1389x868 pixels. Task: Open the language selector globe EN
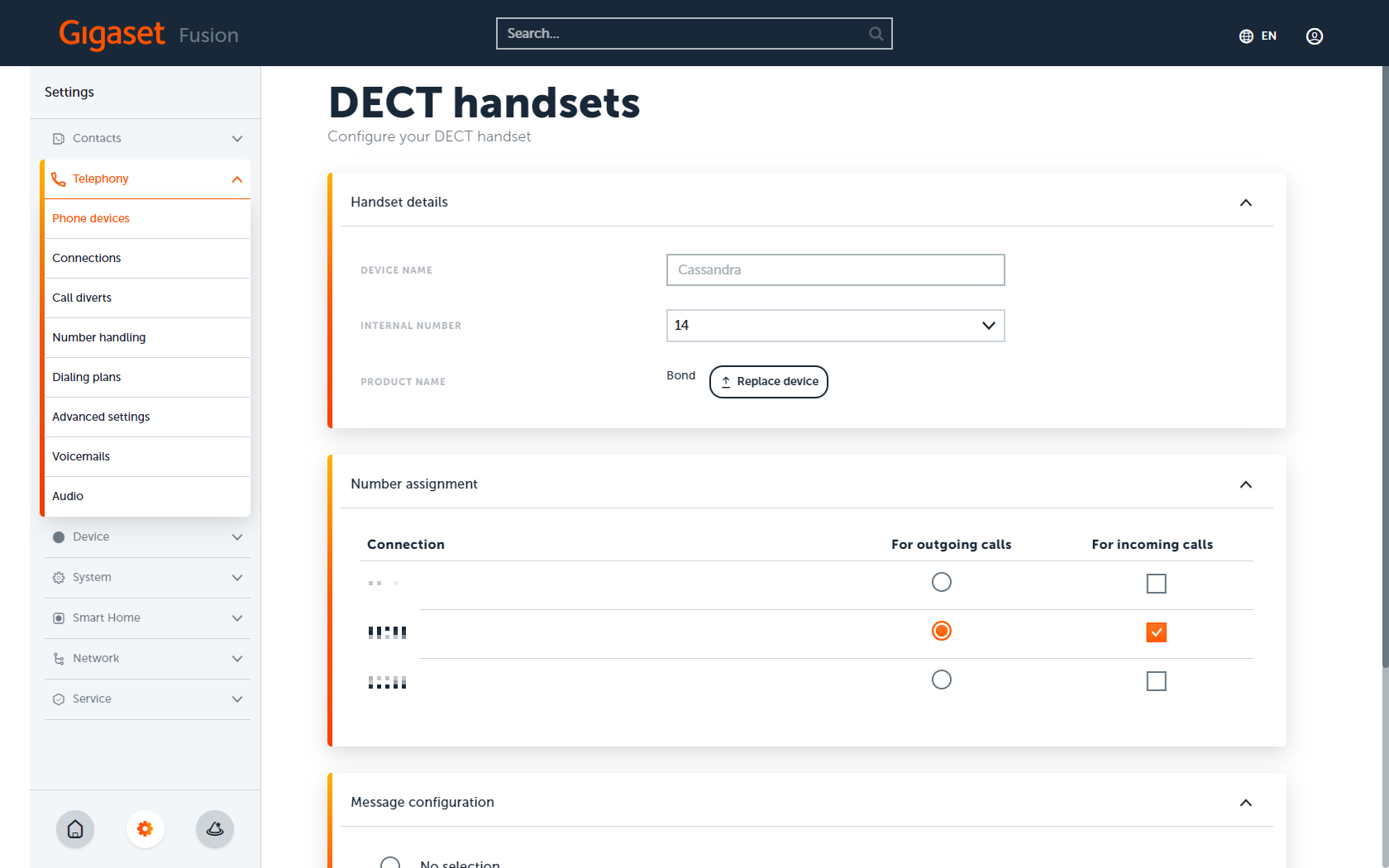(x=1258, y=36)
